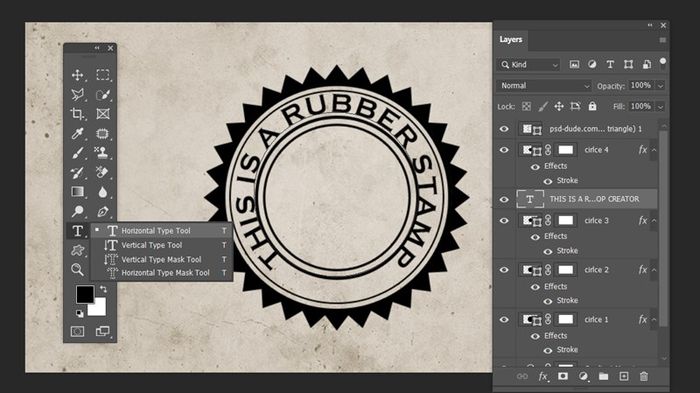Hide the cirlce 3 layer

coord(504,221)
